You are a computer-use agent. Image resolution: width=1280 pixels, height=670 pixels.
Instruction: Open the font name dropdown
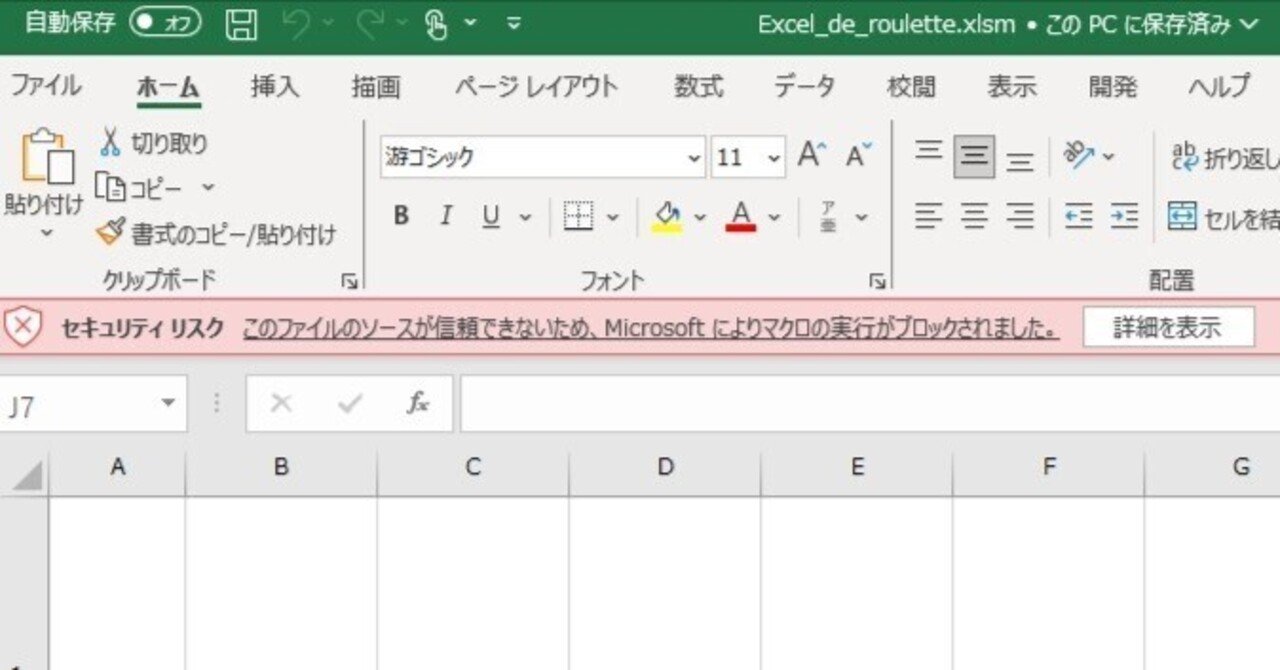tap(695, 157)
